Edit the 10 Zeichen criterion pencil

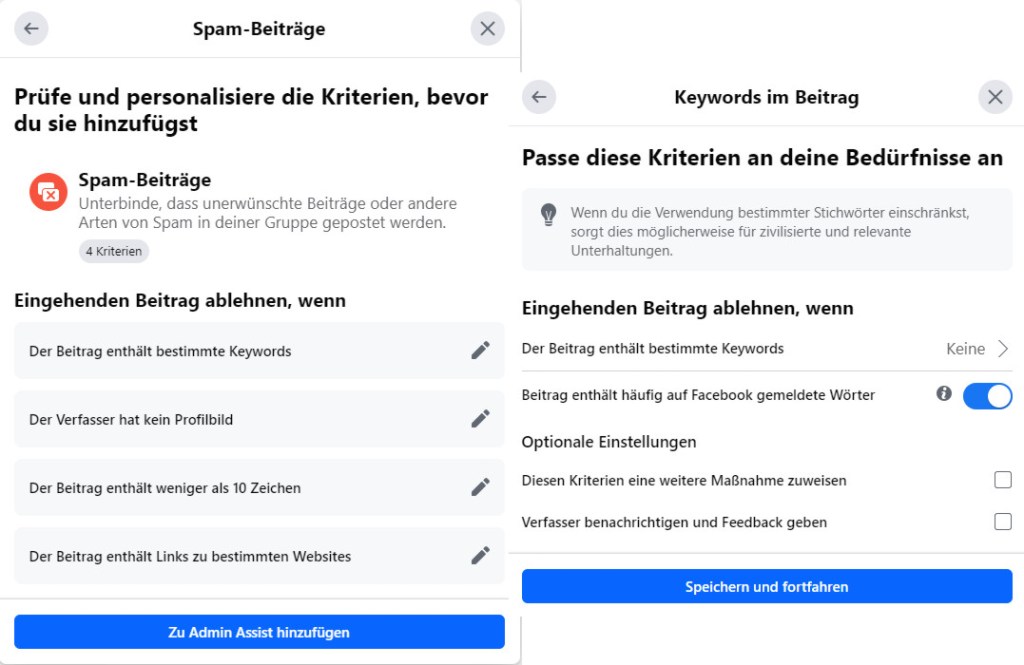[x=481, y=487]
